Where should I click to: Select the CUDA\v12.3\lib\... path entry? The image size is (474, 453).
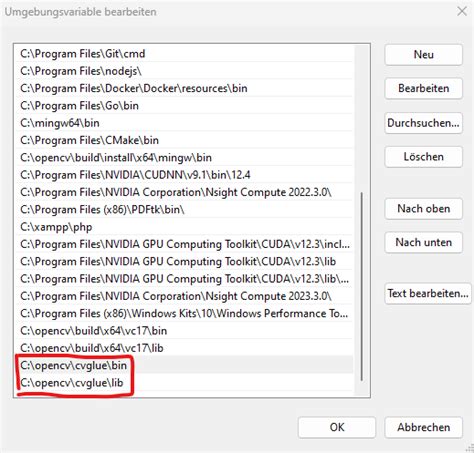[184, 279]
